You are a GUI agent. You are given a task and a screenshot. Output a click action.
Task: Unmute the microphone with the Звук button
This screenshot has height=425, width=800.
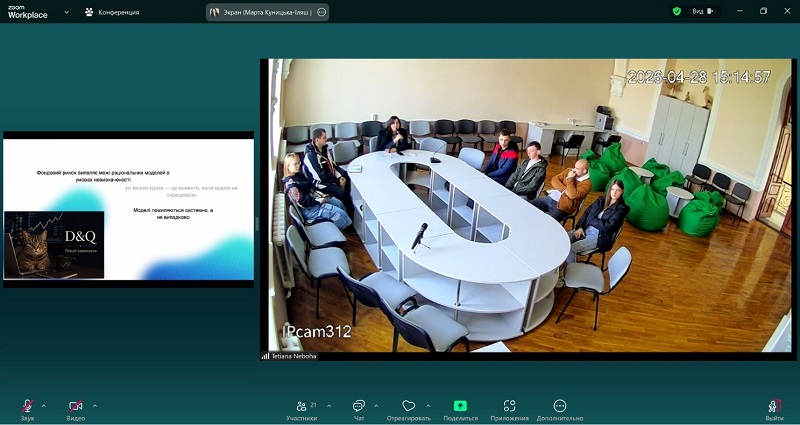(x=28, y=410)
